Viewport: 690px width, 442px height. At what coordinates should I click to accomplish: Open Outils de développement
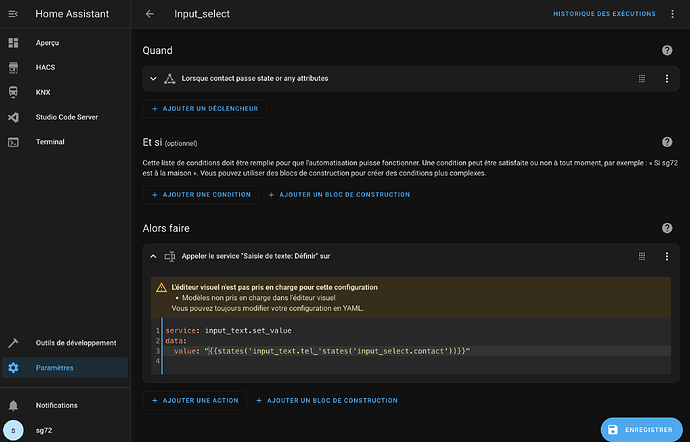pos(65,343)
